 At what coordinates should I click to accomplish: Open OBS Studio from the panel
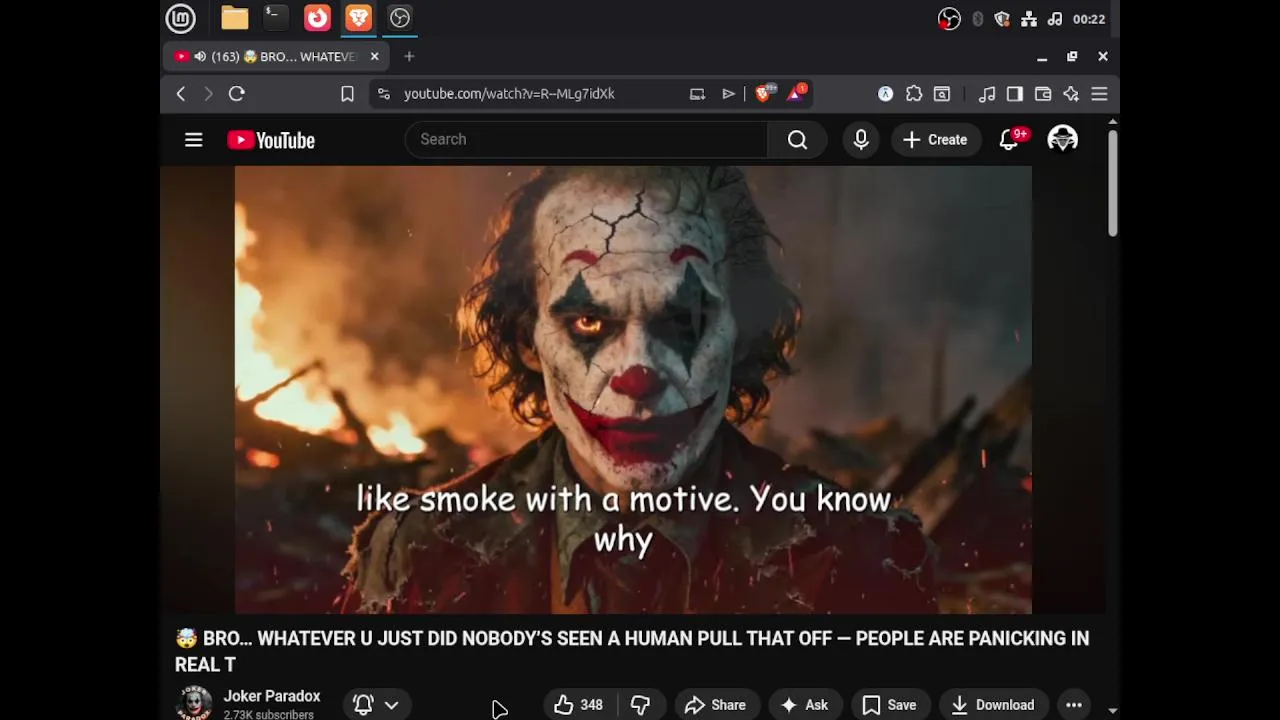tap(399, 18)
